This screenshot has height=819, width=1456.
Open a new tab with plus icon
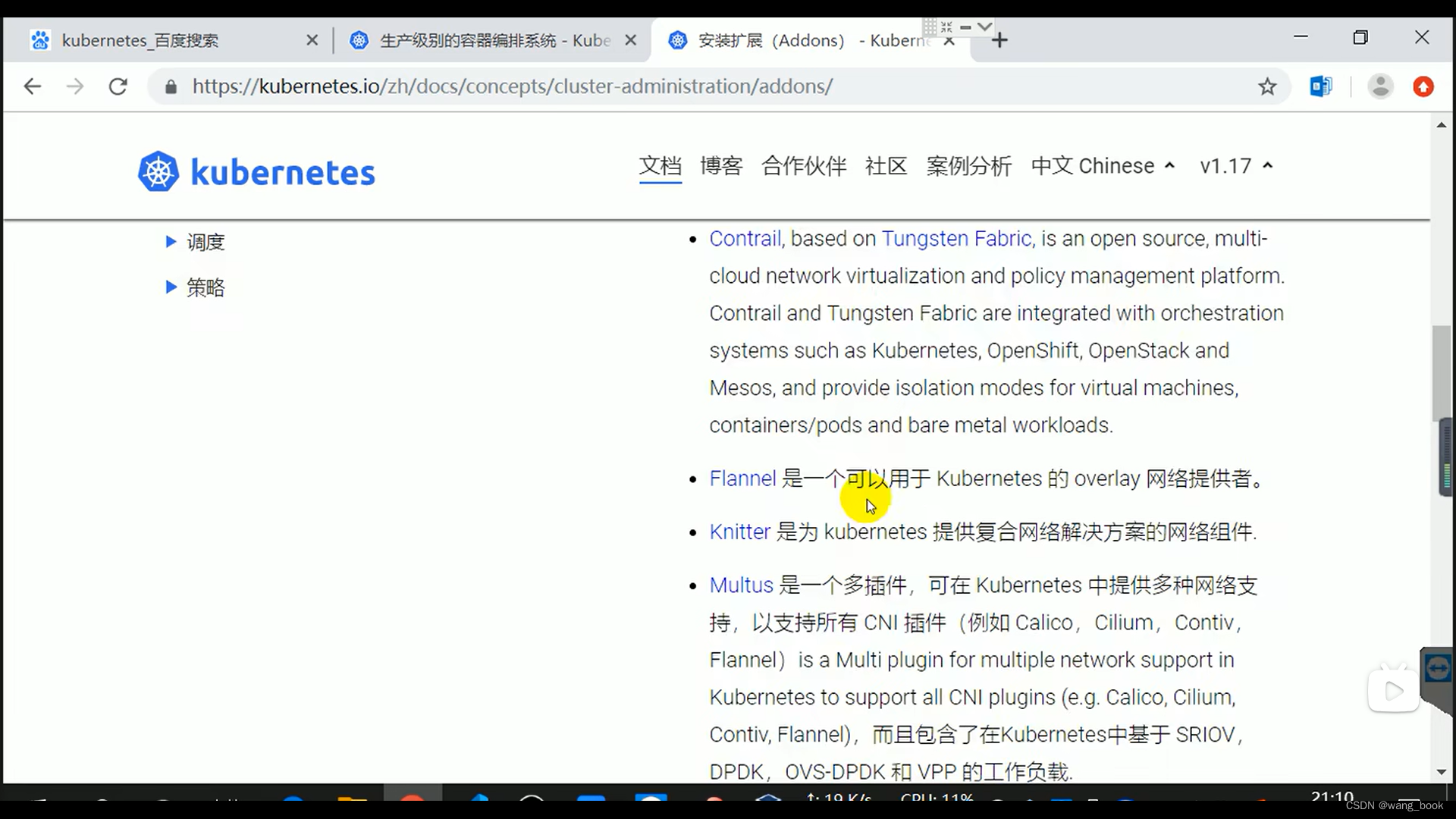point(999,40)
